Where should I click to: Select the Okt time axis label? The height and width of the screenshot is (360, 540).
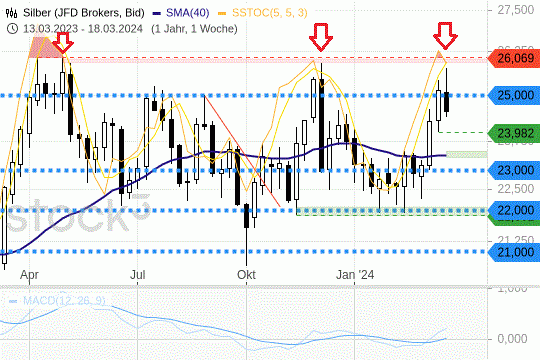click(x=246, y=275)
